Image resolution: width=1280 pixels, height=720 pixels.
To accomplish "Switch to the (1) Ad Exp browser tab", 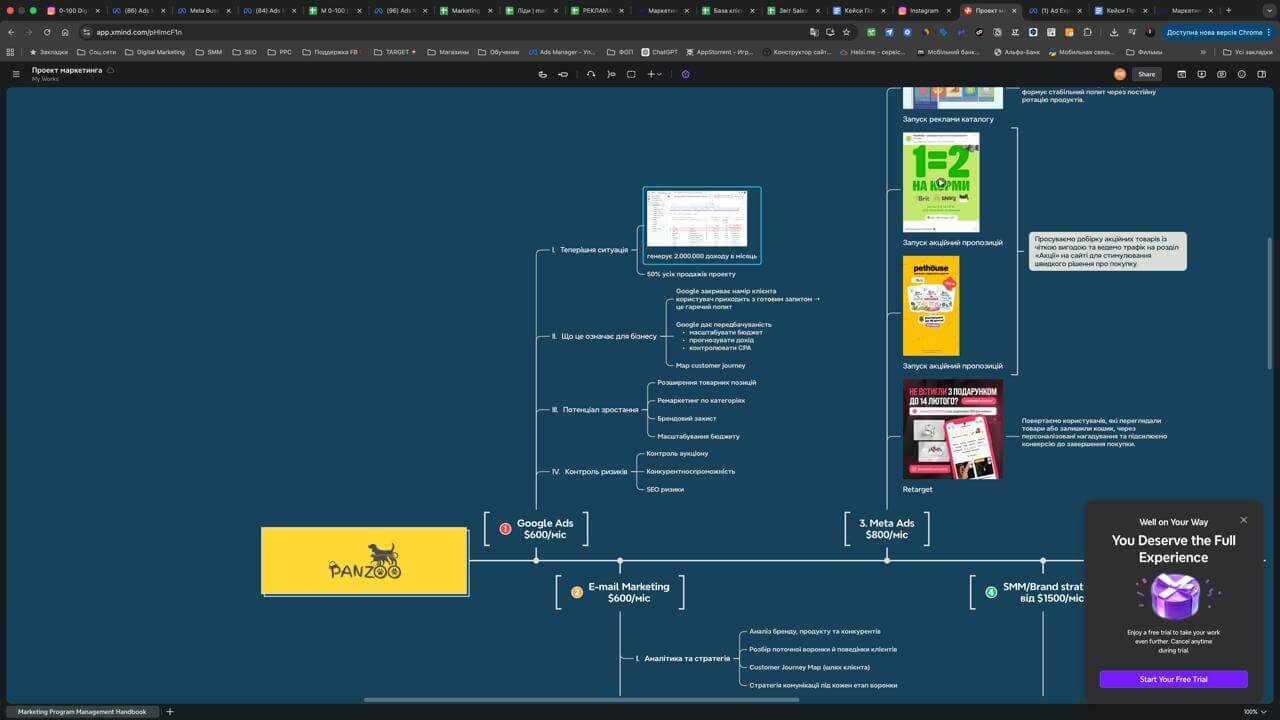I will point(1055,10).
